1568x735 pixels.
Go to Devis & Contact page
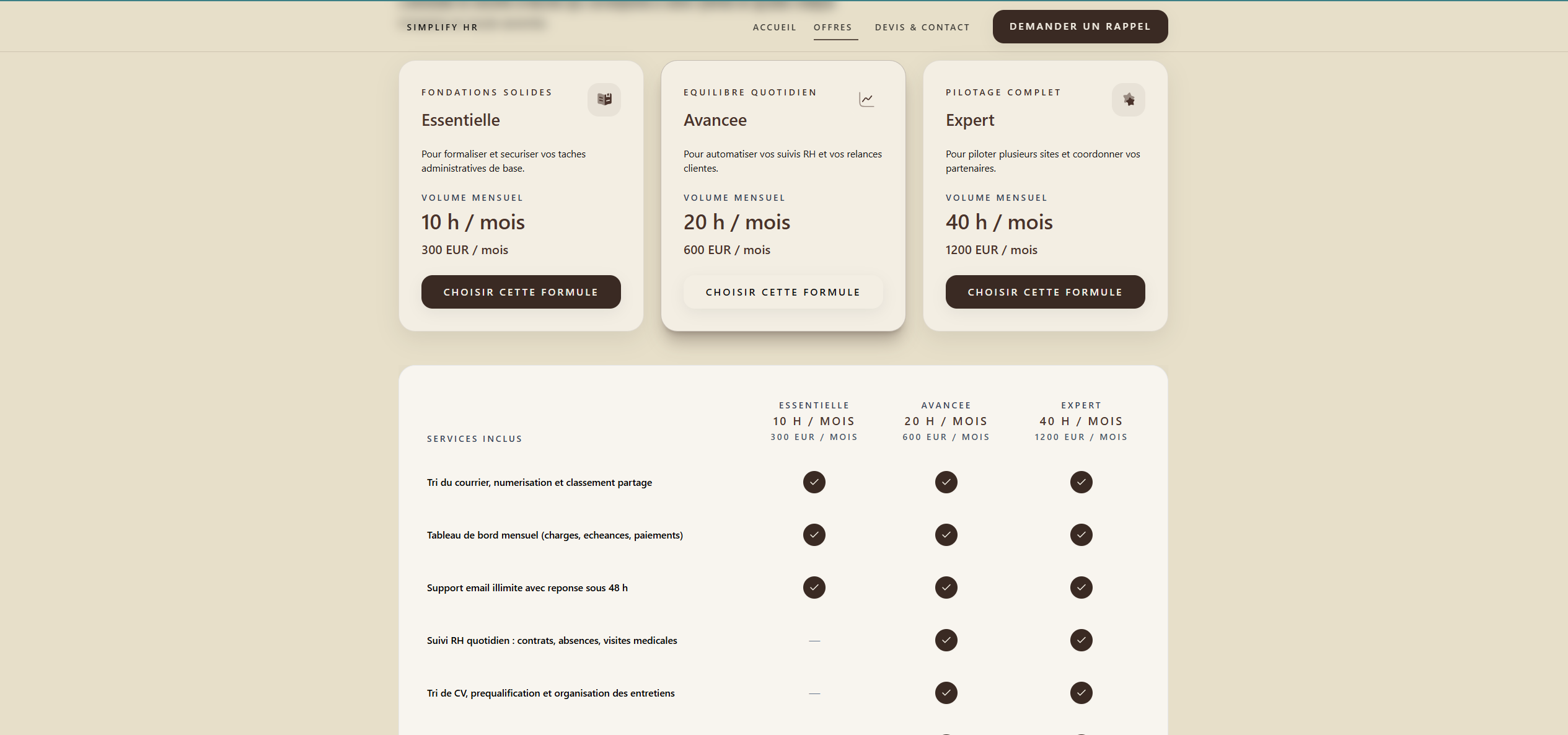pos(922,27)
